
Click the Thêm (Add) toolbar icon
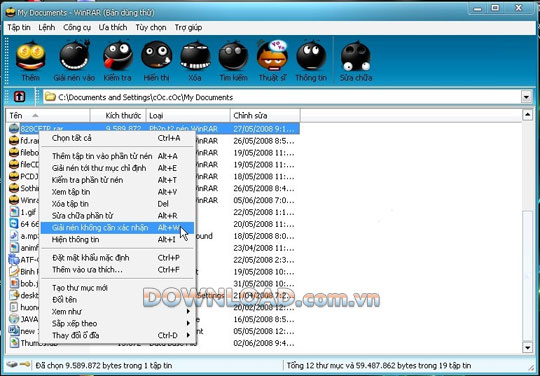[31, 56]
